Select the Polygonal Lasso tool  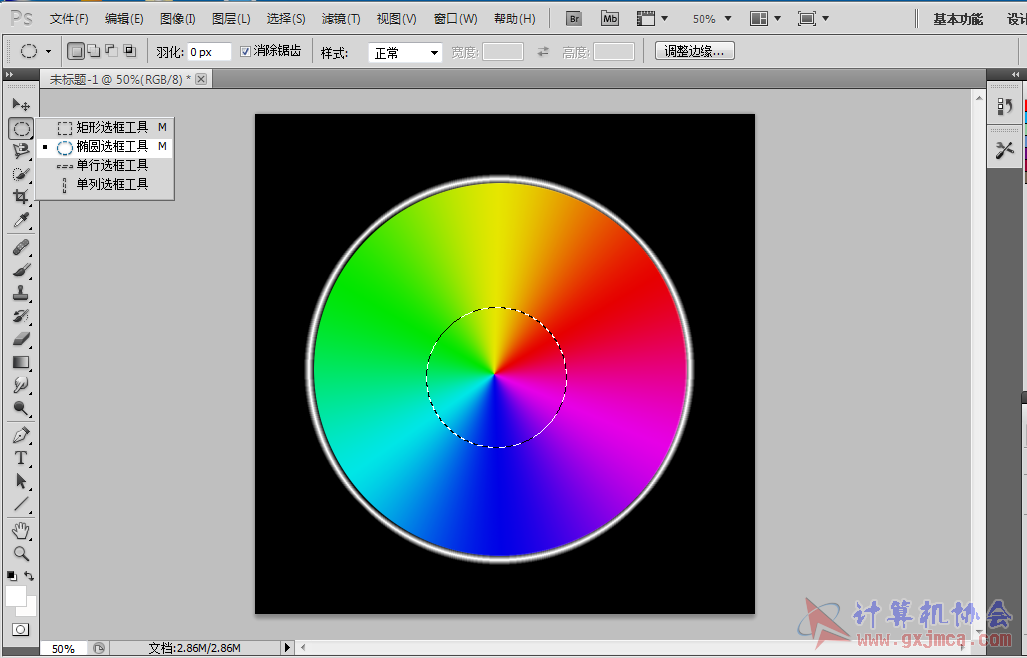tap(21, 151)
